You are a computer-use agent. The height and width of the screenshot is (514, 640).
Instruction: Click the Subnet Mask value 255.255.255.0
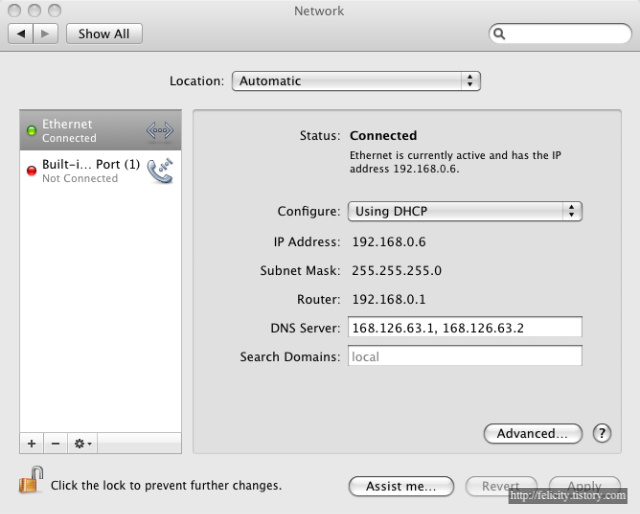point(397,270)
